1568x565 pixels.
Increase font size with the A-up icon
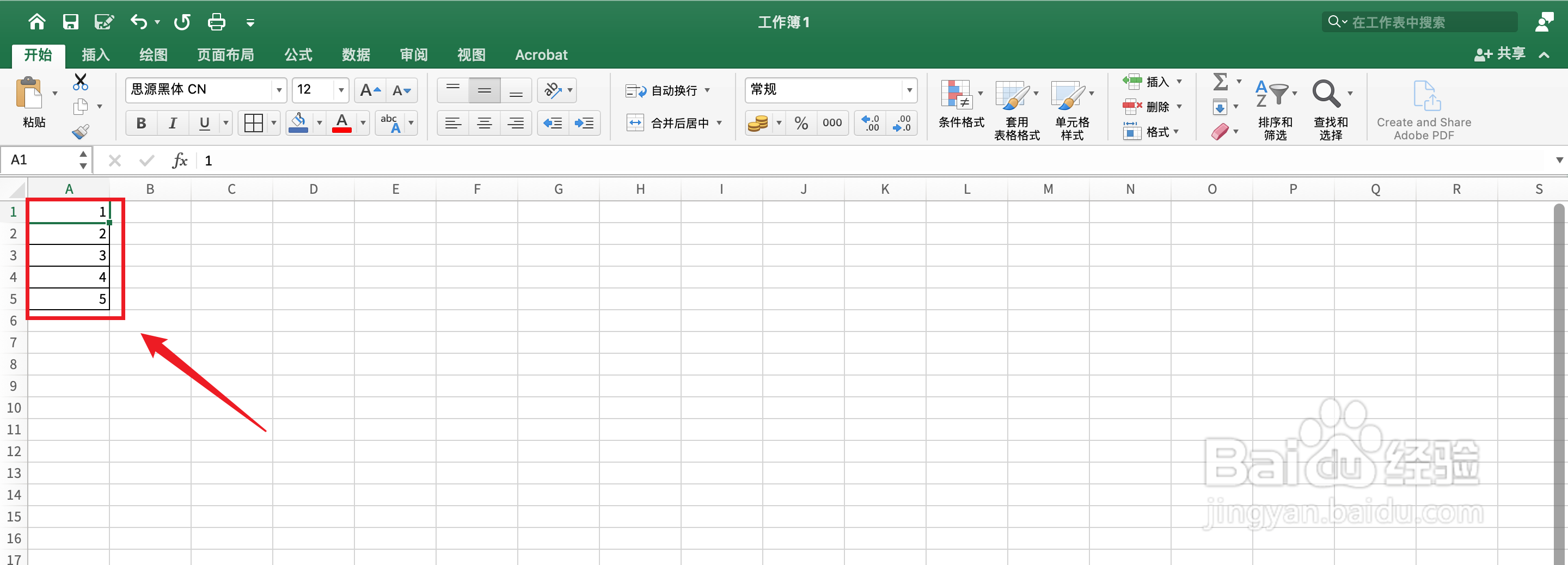(x=370, y=91)
